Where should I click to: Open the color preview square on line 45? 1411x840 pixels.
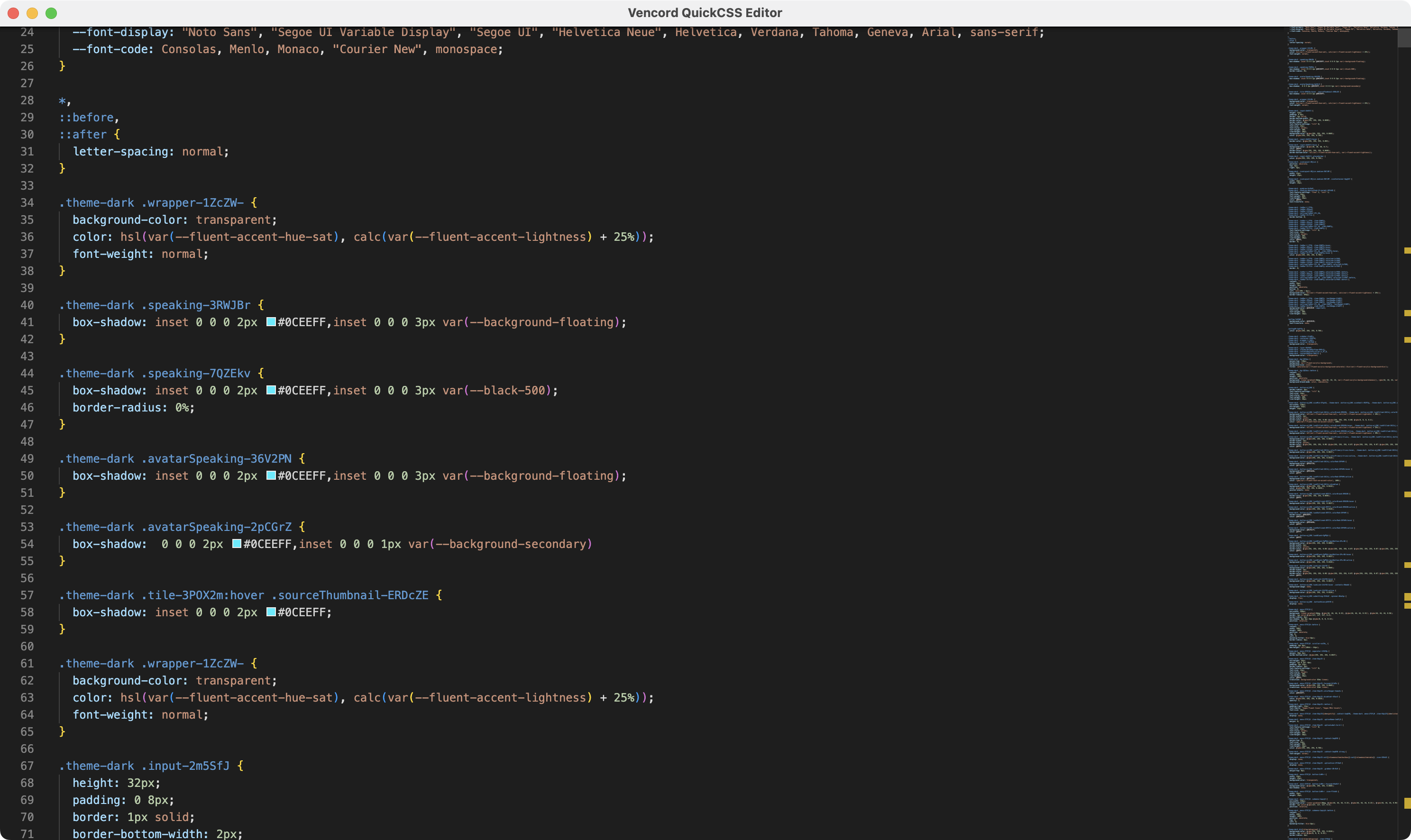(x=271, y=390)
